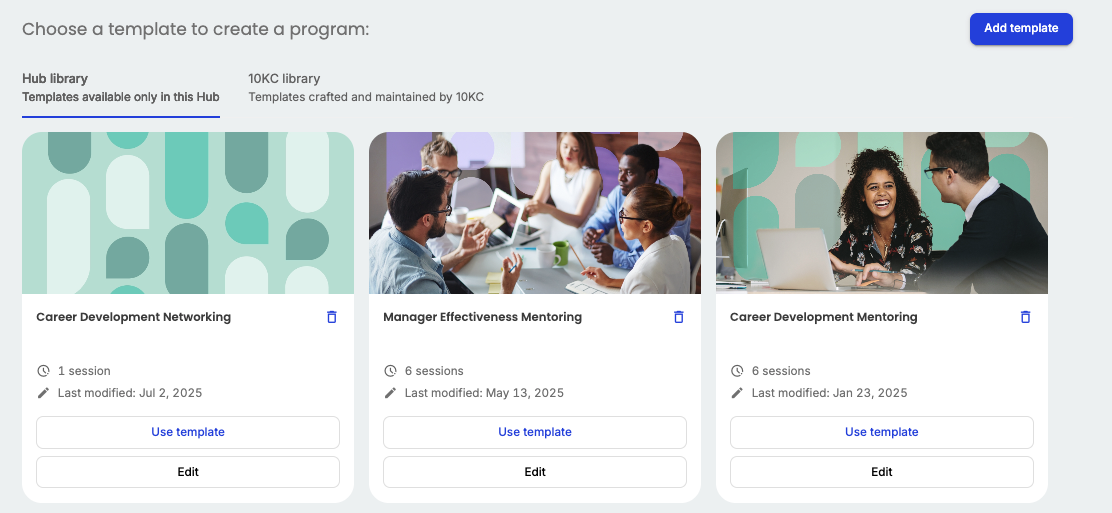Click pencil icon next to Jul 2, 2025
The width and height of the screenshot is (1112, 513).
point(43,393)
